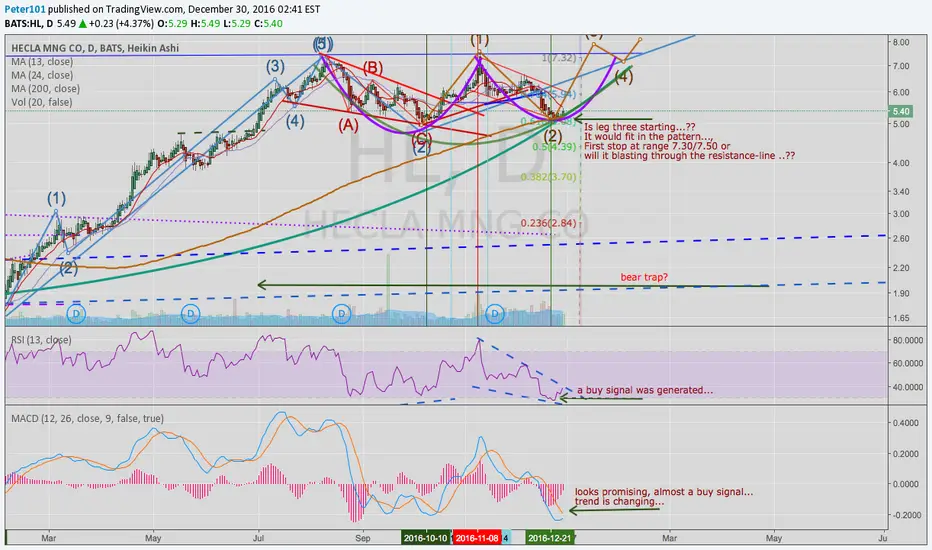Click the green 2016-12-21 date flag
Screen dimensions: 932x550
coord(550,538)
